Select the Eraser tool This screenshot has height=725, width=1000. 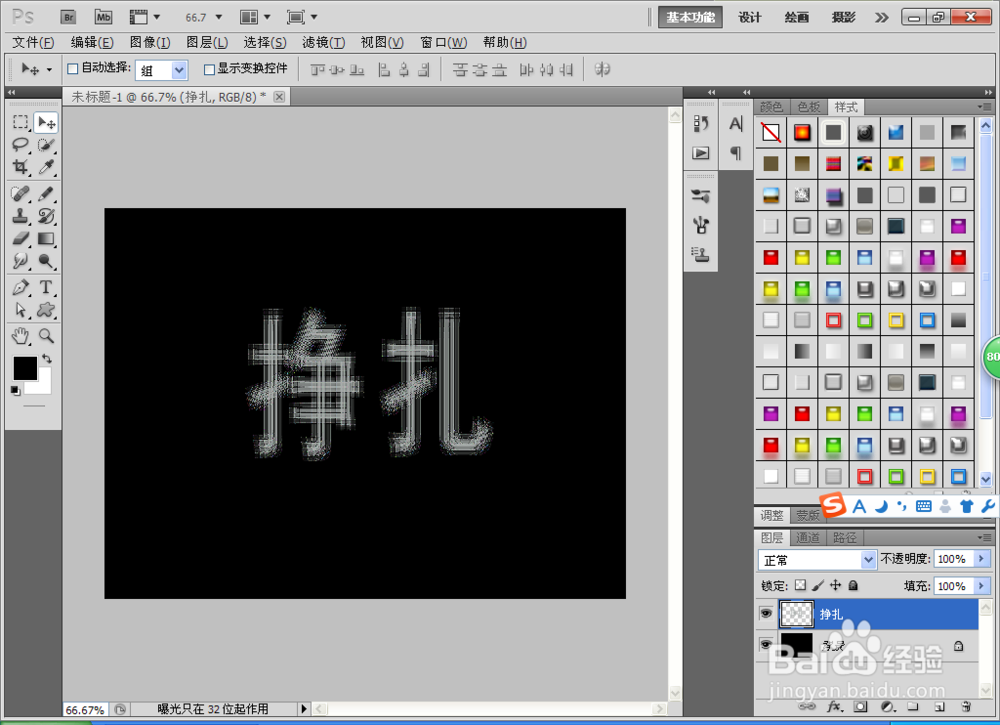pyautogui.click(x=20, y=238)
